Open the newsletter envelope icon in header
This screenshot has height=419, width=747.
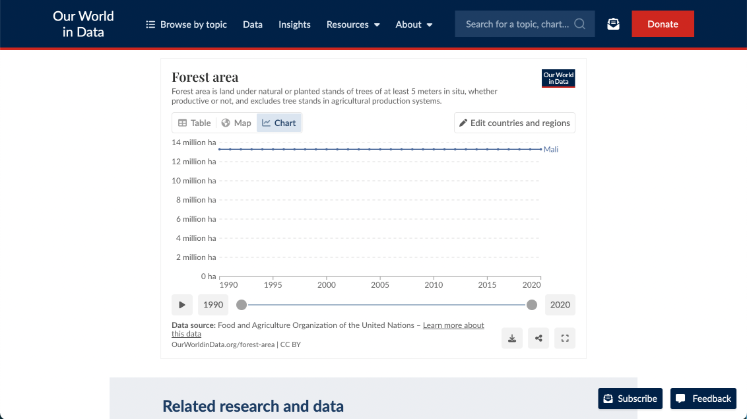(x=613, y=24)
